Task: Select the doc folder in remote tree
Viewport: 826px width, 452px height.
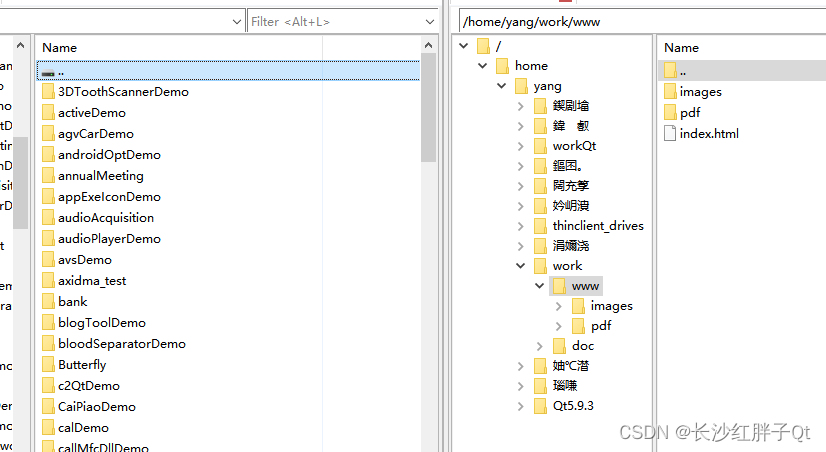Action: tap(583, 346)
